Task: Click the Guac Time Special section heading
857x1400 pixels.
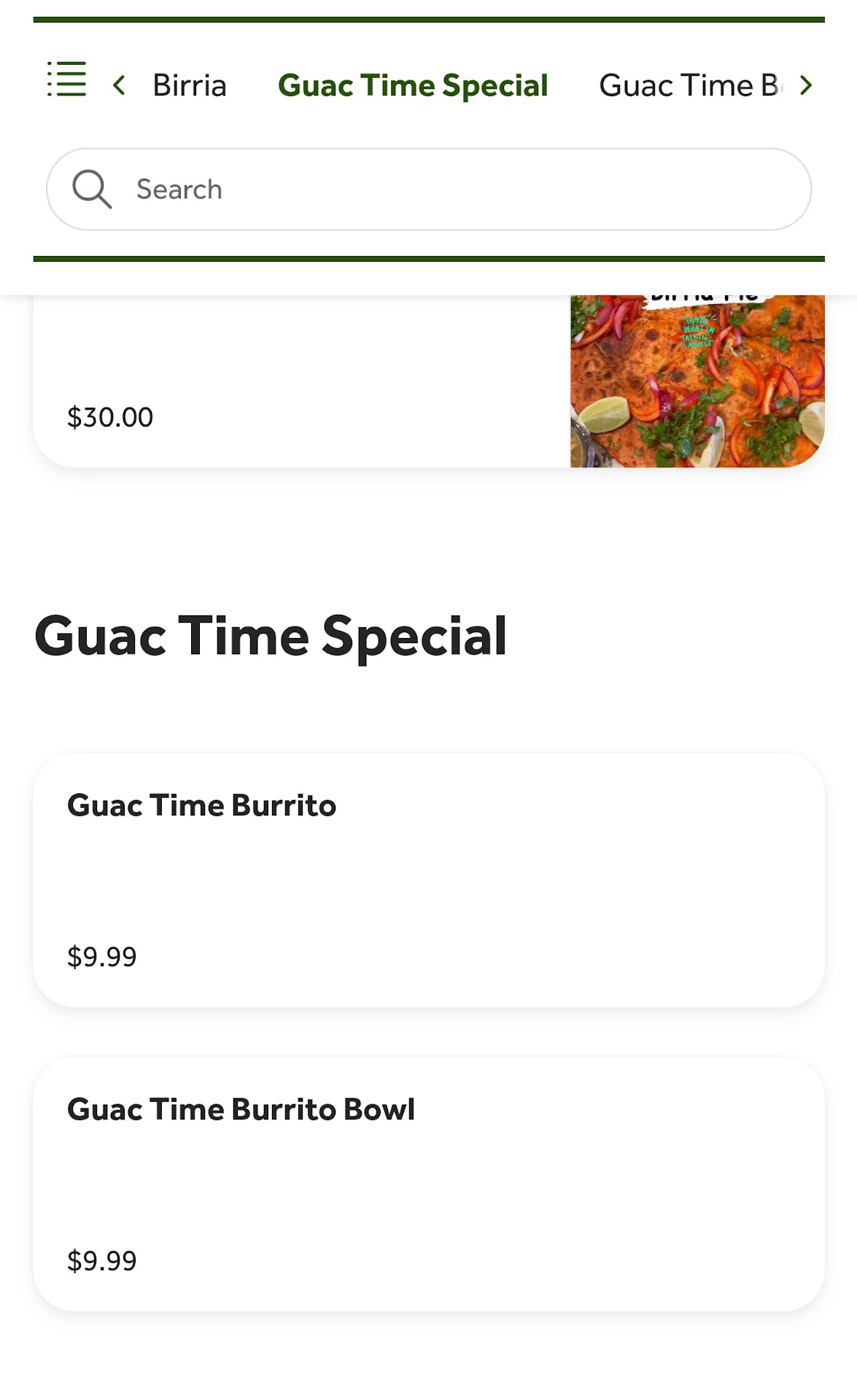Action: point(270,637)
